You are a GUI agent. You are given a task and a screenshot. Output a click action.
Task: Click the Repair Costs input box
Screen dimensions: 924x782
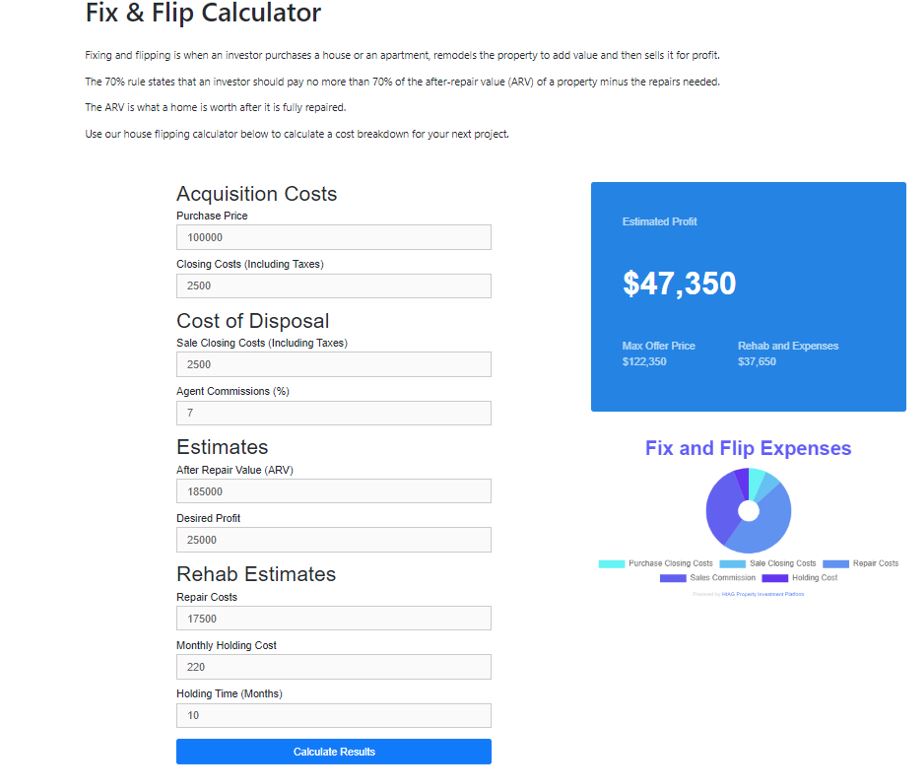(x=334, y=618)
